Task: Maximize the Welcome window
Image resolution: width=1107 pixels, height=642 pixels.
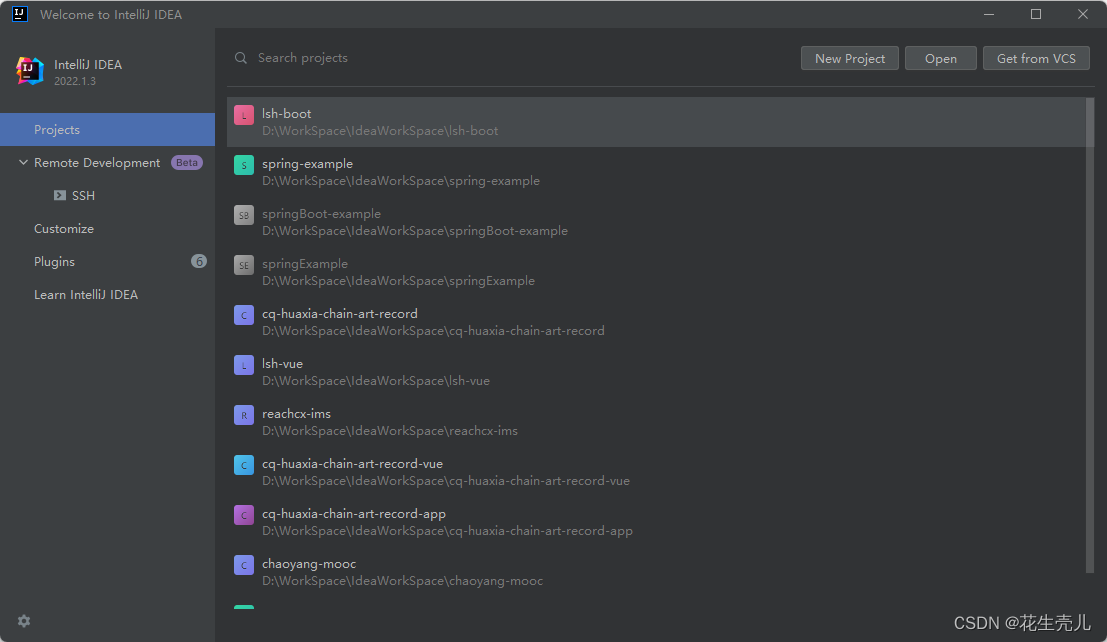Action: click(1036, 14)
